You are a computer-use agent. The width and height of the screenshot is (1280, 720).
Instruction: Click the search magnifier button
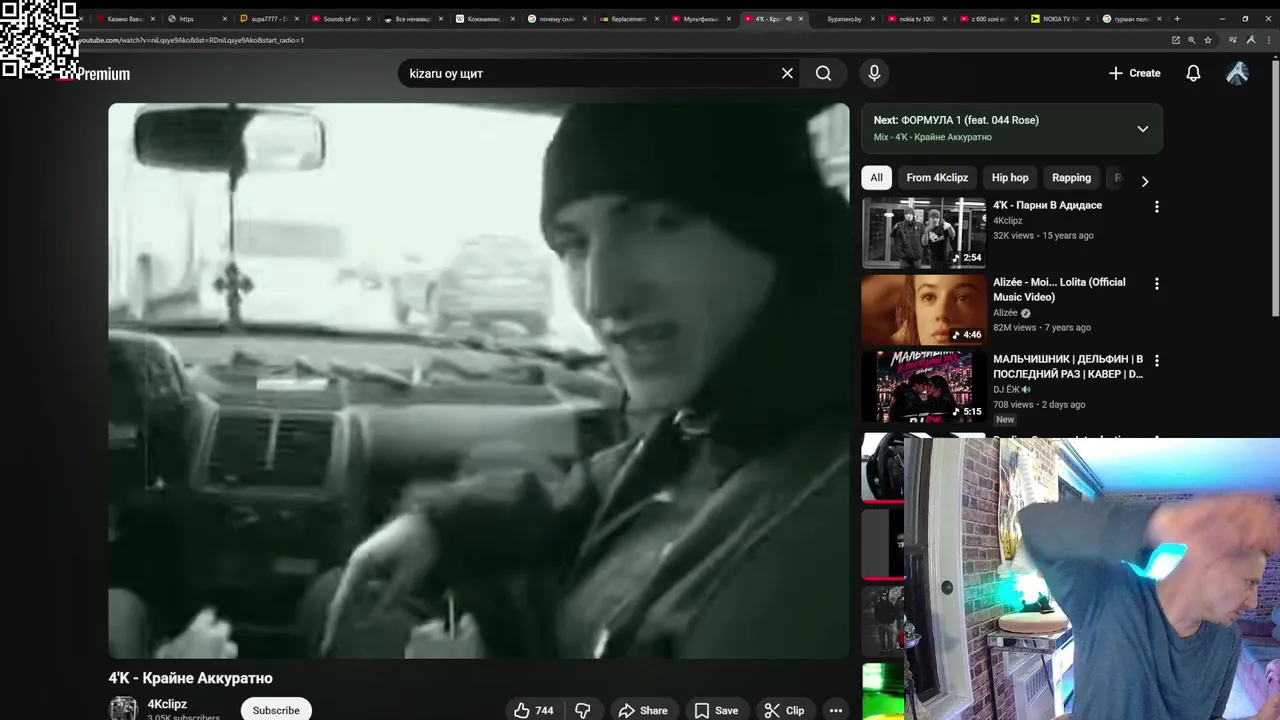click(823, 73)
